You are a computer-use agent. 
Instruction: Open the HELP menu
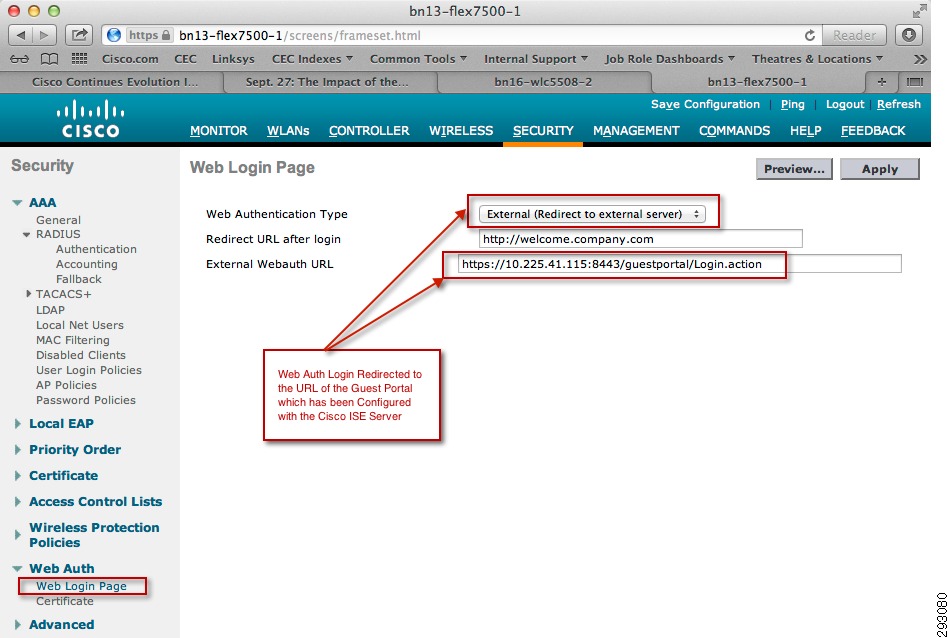coord(806,130)
